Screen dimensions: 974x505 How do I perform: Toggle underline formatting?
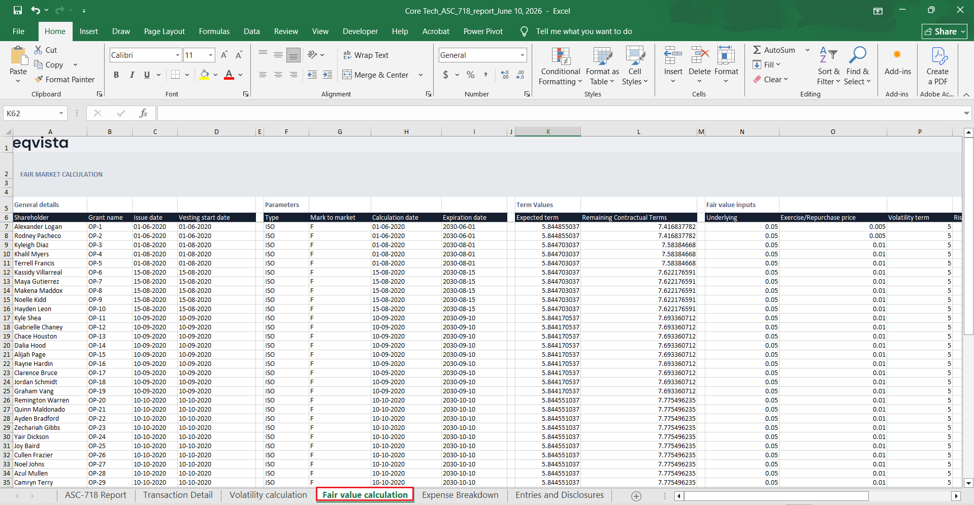pyautogui.click(x=147, y=75)
